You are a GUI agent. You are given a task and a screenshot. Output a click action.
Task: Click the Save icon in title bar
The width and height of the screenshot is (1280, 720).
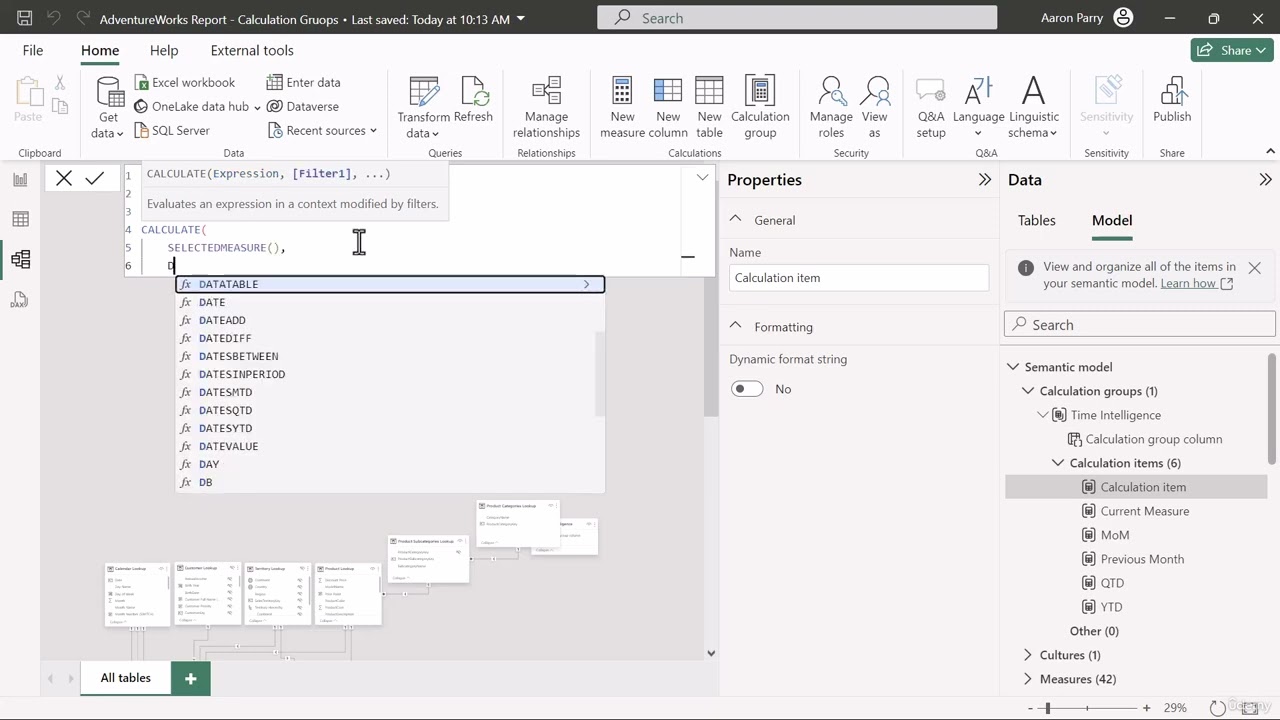(x=25, y=18)
